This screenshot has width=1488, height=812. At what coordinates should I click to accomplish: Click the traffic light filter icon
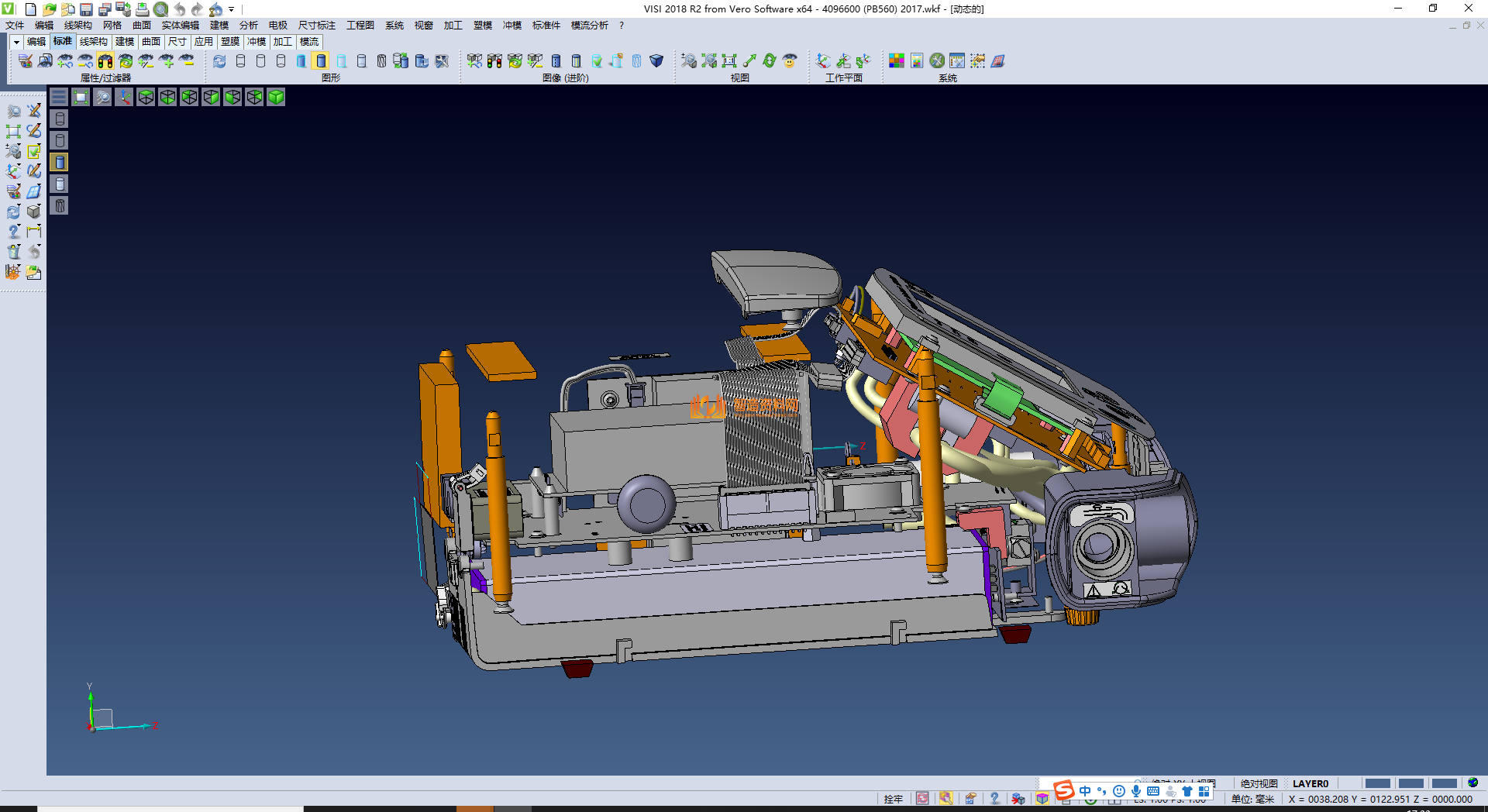105,61
